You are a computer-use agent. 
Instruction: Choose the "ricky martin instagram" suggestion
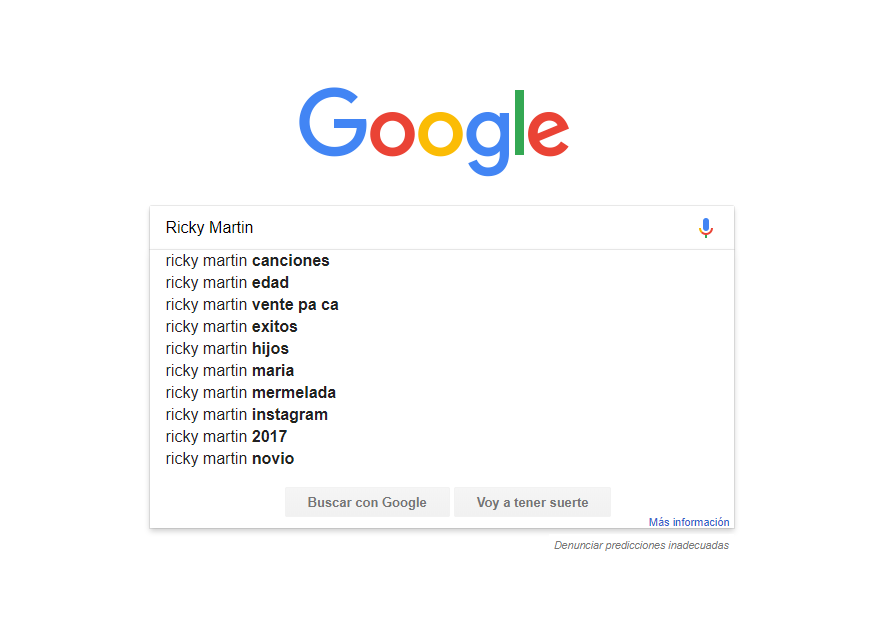click(247, 415)
